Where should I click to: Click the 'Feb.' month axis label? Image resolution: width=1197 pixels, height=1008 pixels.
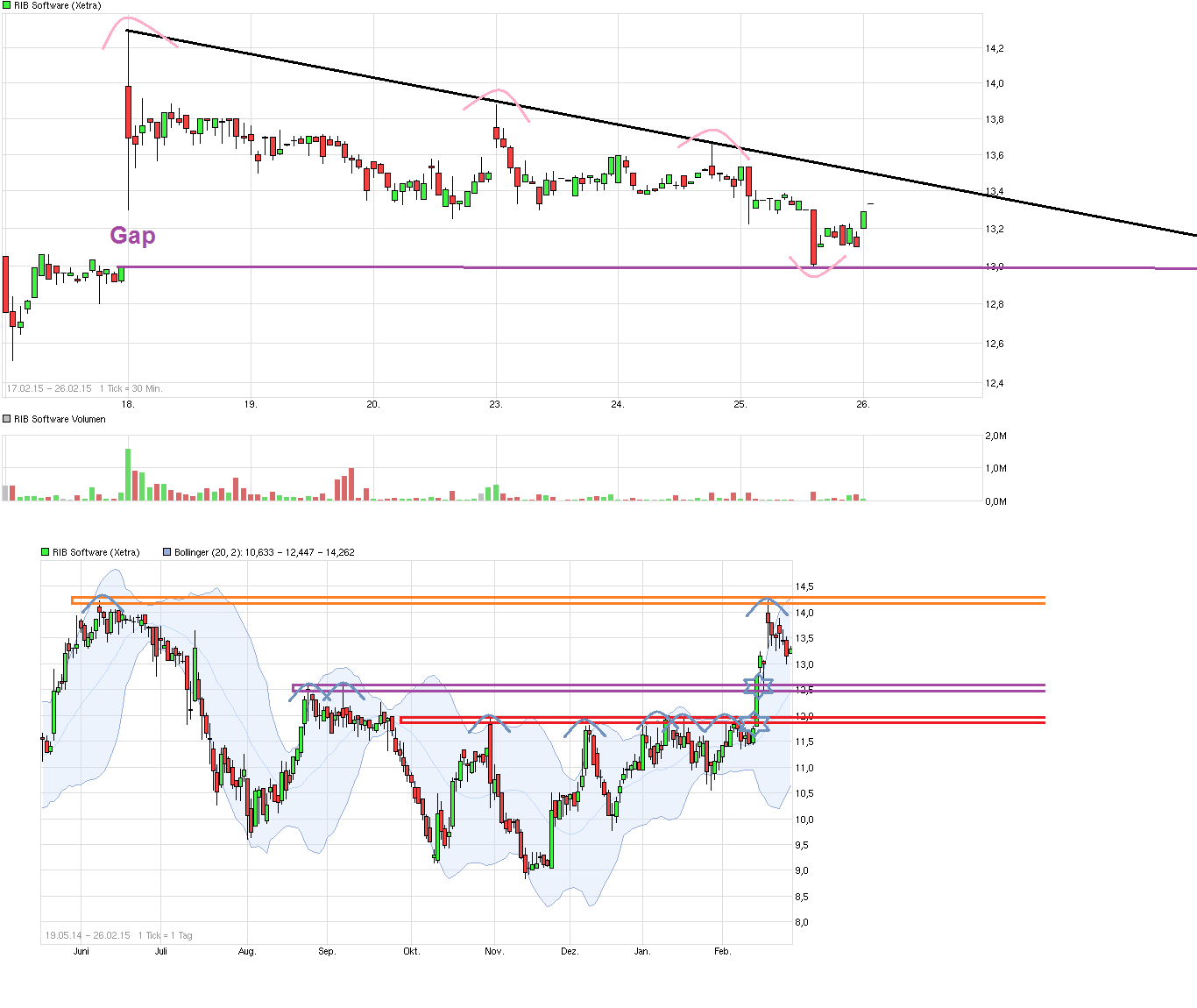click(x=722, y=951)
